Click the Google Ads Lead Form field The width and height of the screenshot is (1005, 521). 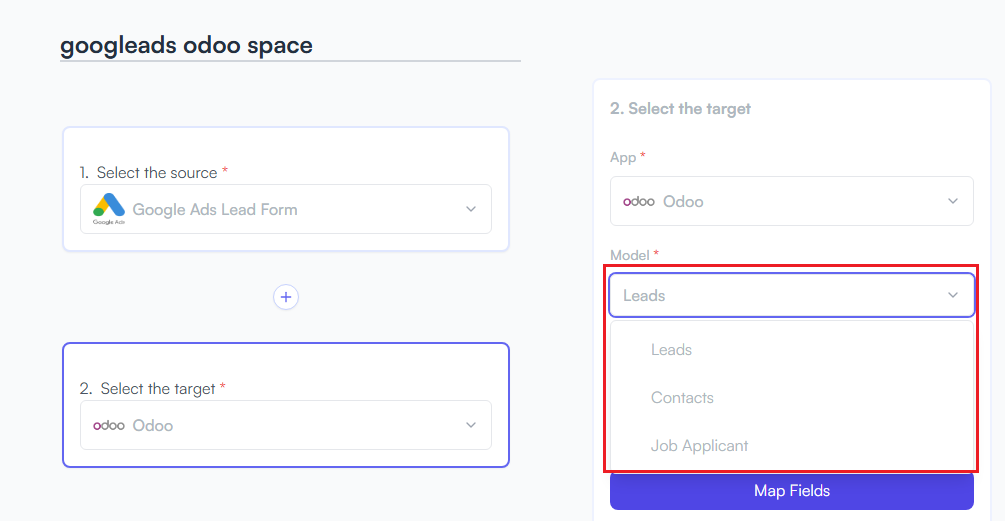coord(286,209)
